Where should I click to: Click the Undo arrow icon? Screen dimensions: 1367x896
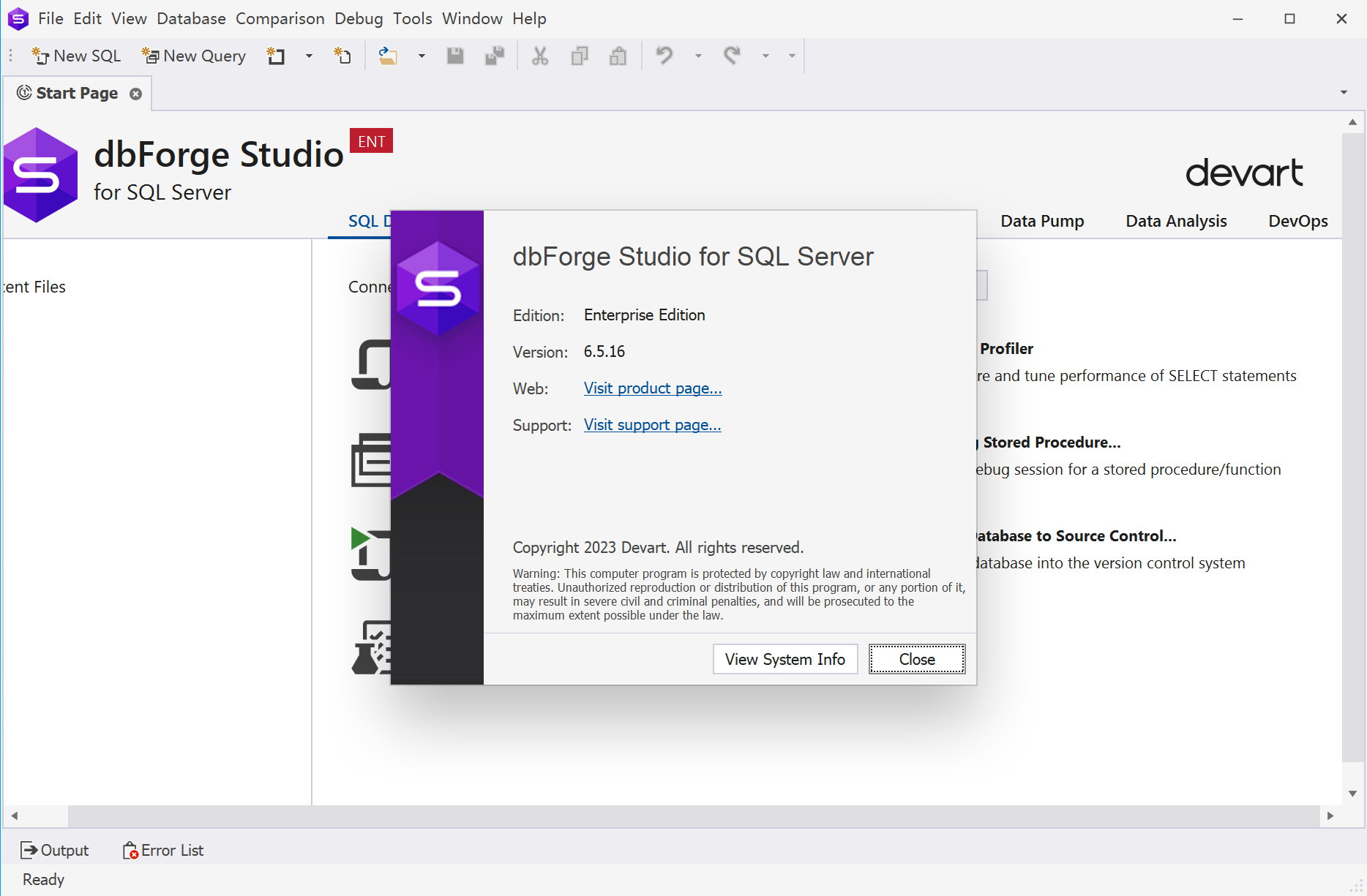[664, 56]
